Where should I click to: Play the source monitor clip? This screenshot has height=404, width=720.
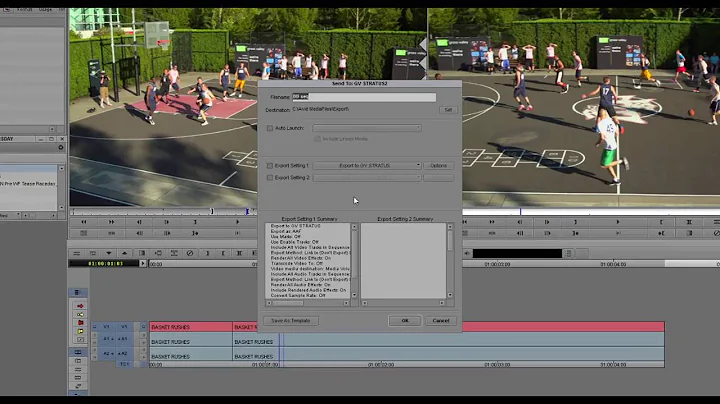237,222
